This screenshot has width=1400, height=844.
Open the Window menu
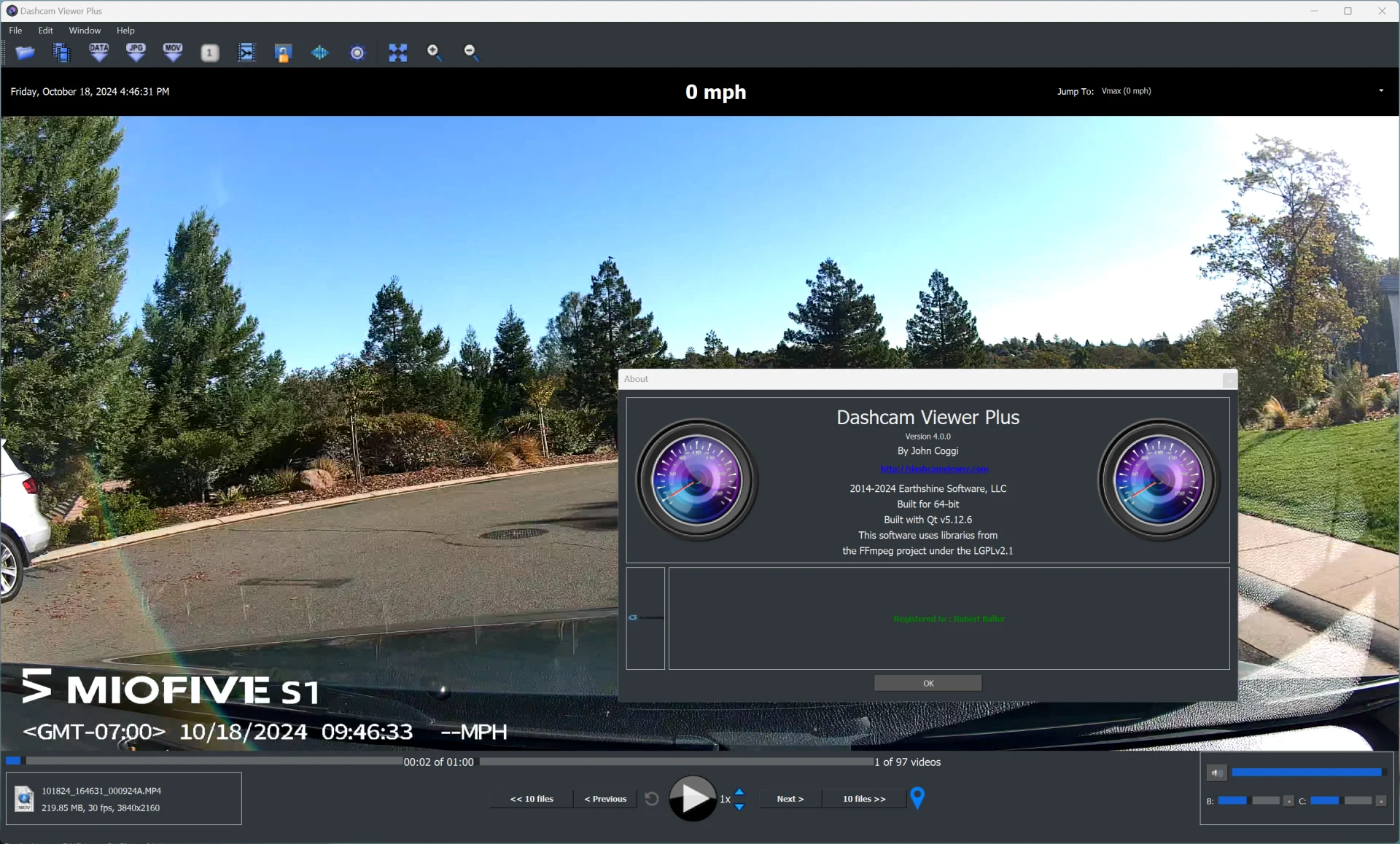coord(85,31)
